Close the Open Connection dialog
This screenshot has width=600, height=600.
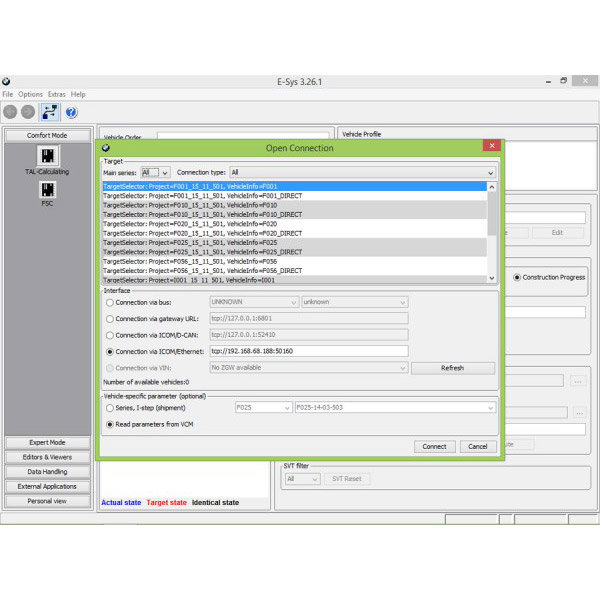click(490, 146)
